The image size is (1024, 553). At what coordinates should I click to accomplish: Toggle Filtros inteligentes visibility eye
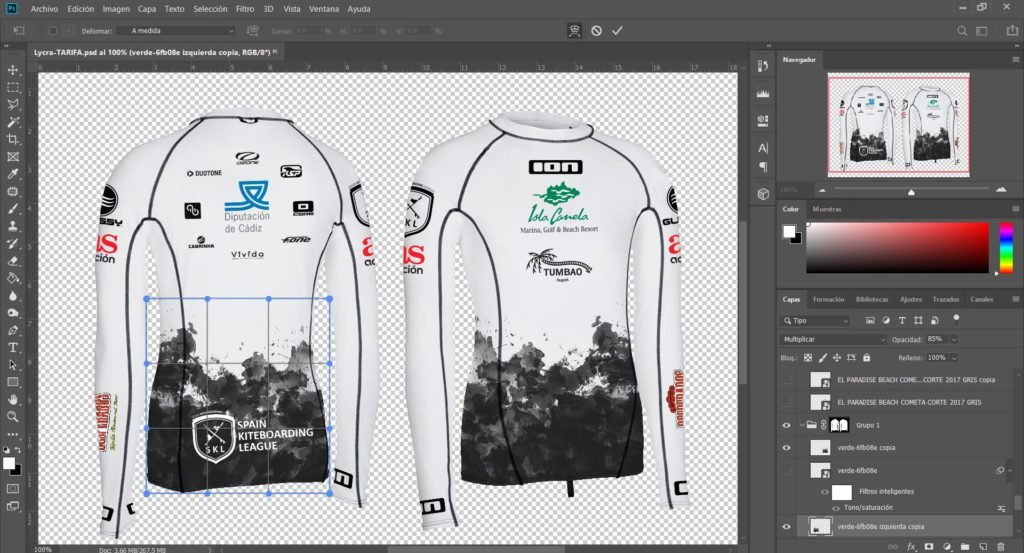(x=824, y=492)
